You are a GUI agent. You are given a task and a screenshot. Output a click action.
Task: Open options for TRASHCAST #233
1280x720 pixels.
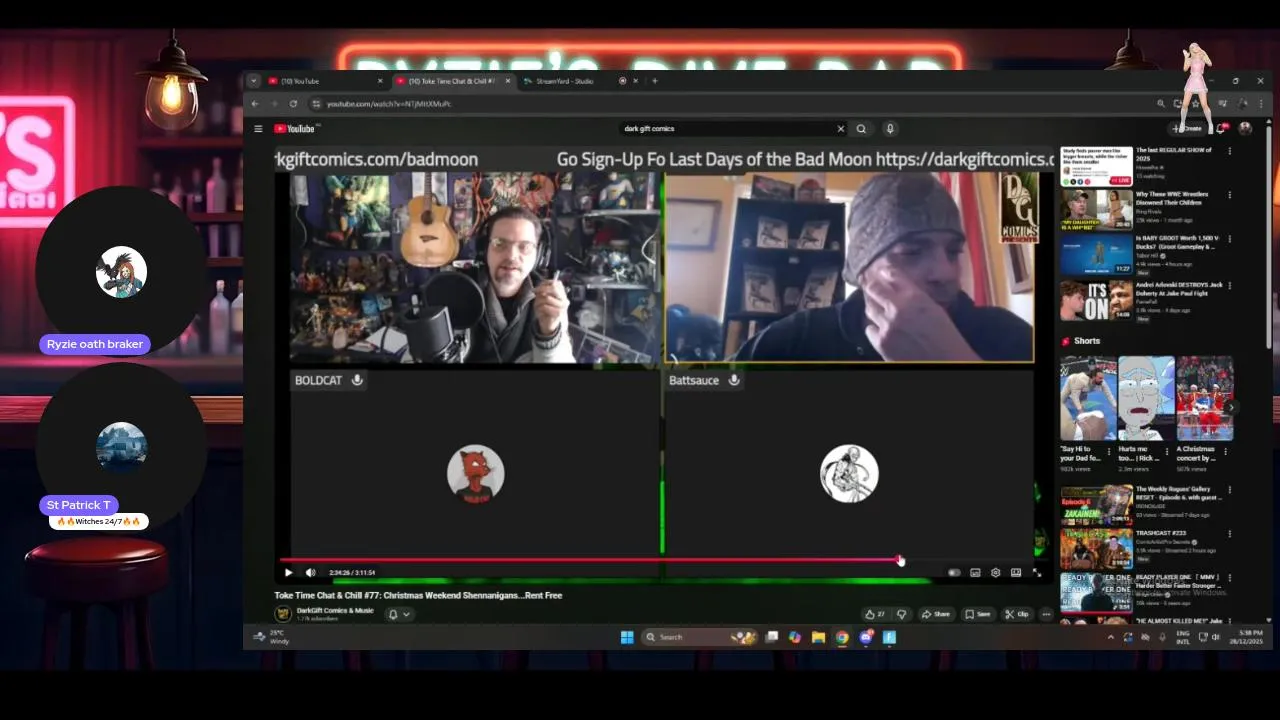pos(1230,534)
